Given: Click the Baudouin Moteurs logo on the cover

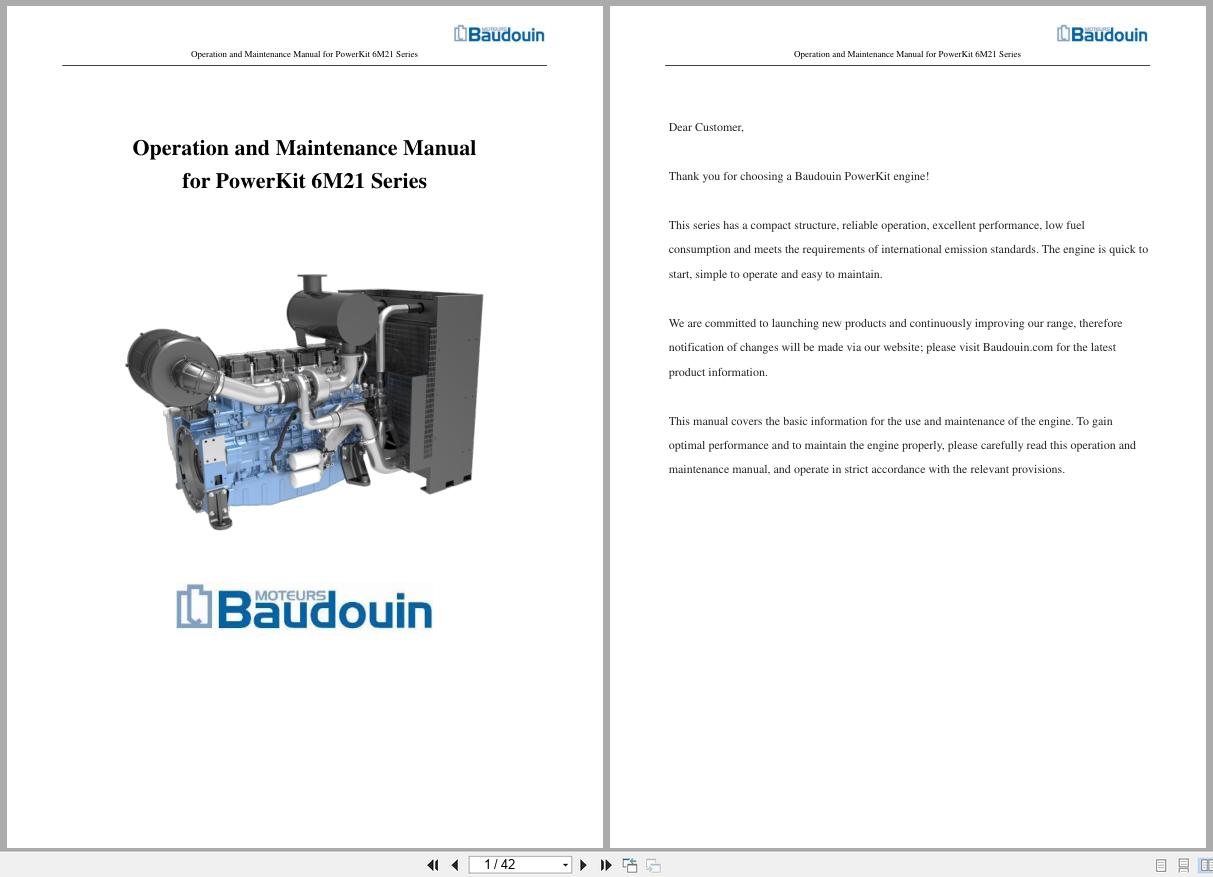Looking at the screenshot, I should tap(304, 606).
